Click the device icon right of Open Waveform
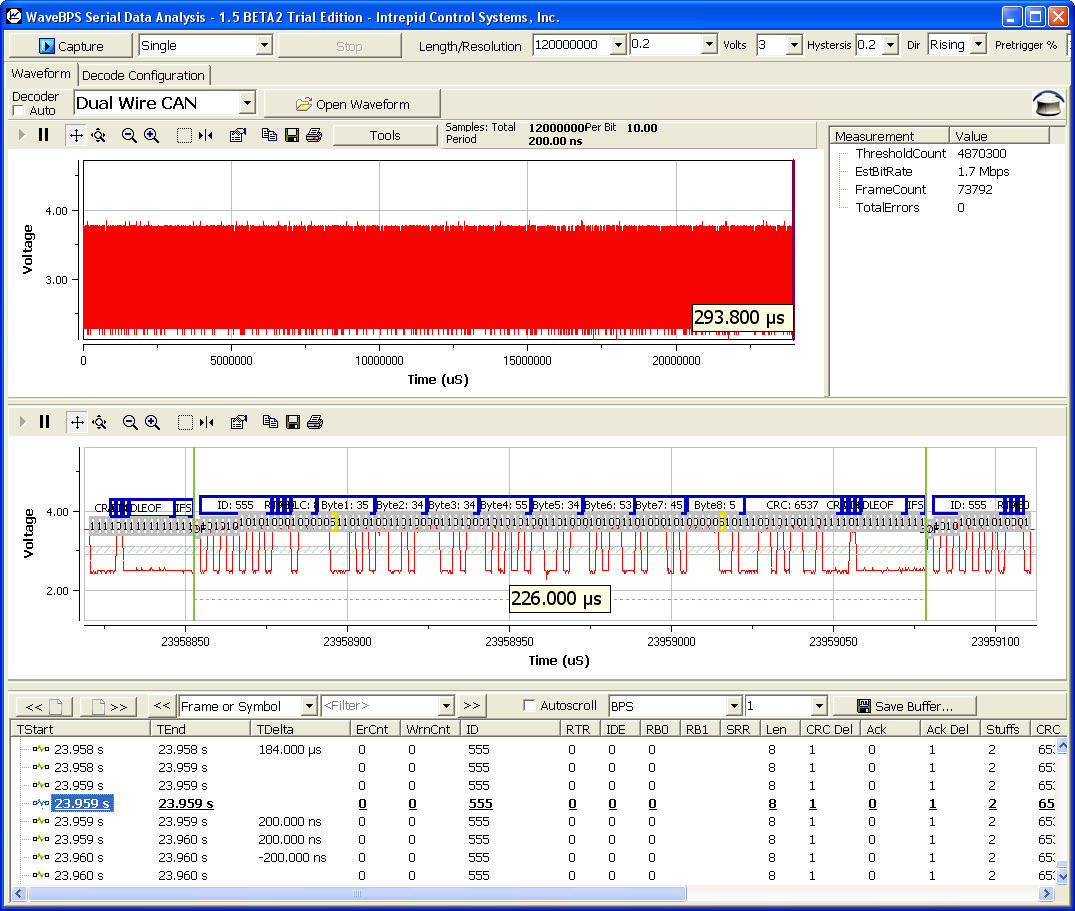The image size is (1075, 911). 1048,104
